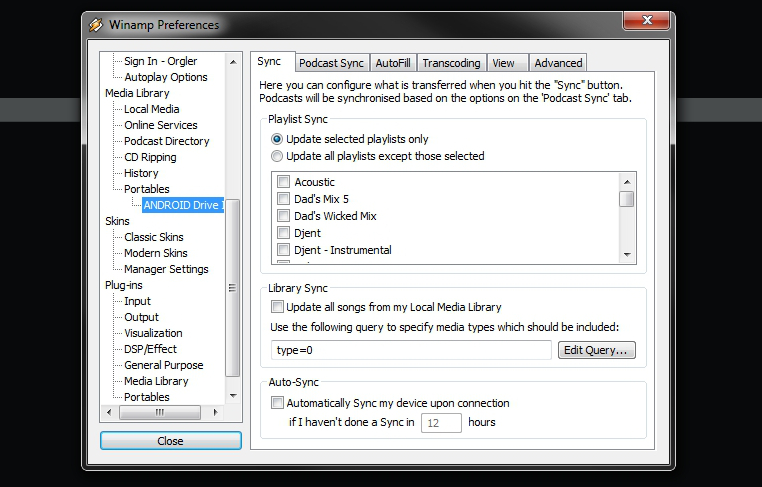Check the Djent playlist checkbox

[283, 233]
